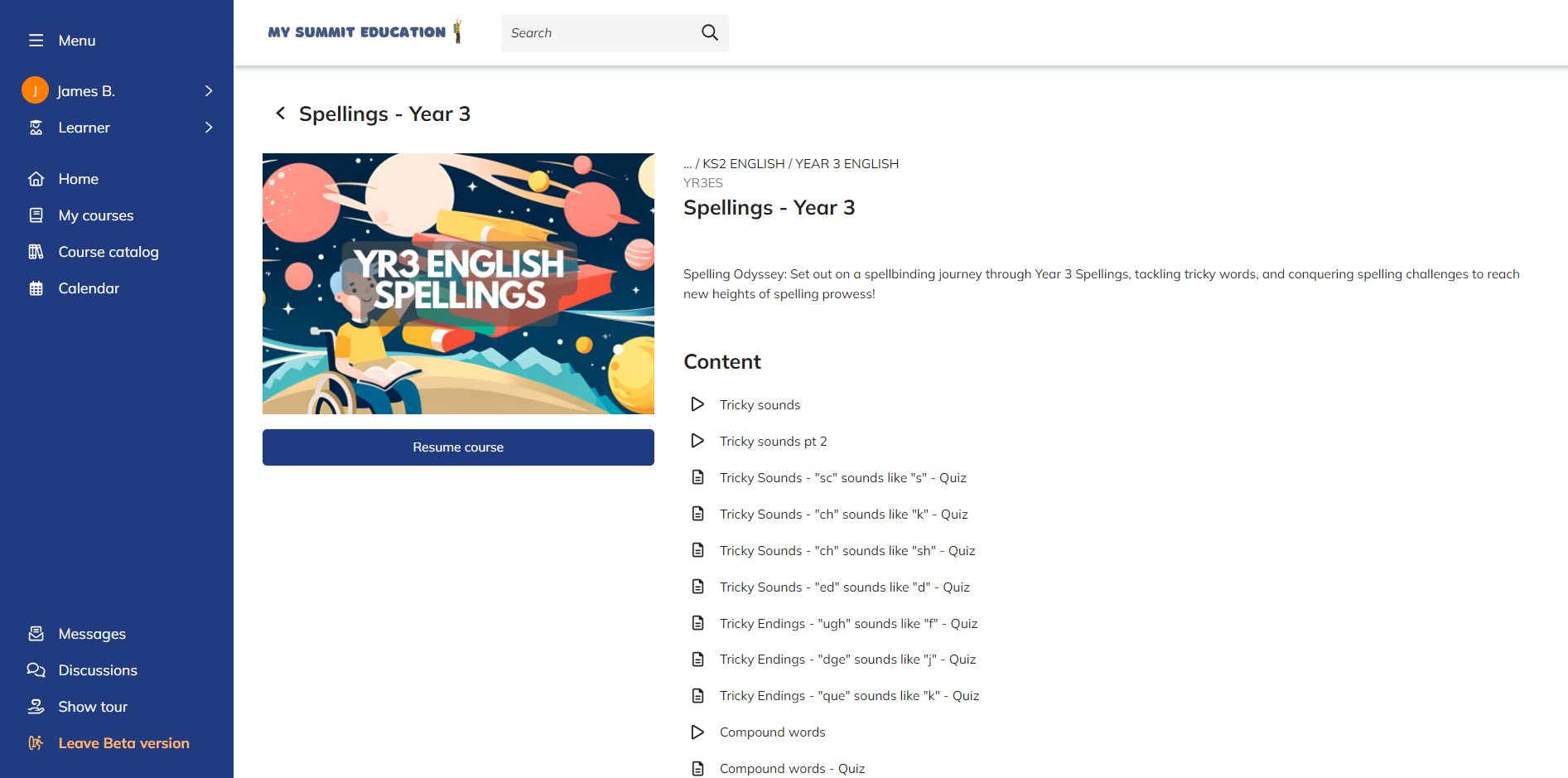Open Course catalog from sidebar

point(109,252)
